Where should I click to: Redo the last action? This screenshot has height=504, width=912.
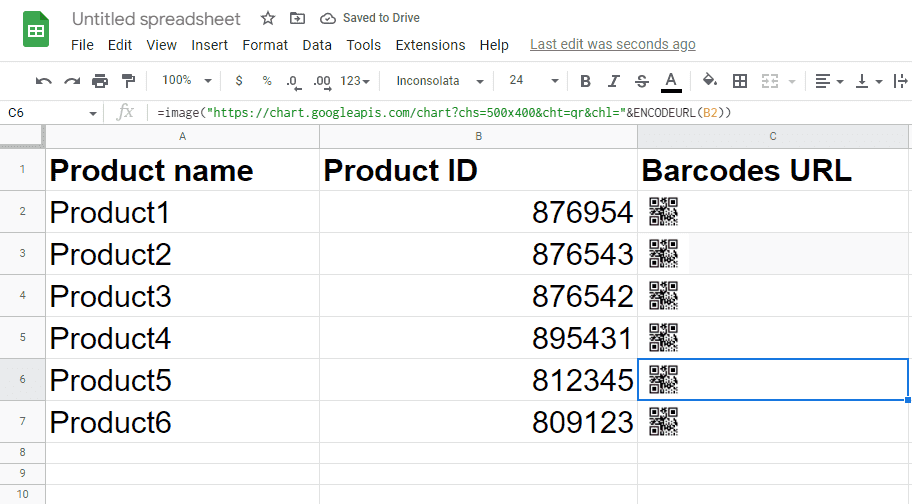pyautogui.click(x=72, y=81)
